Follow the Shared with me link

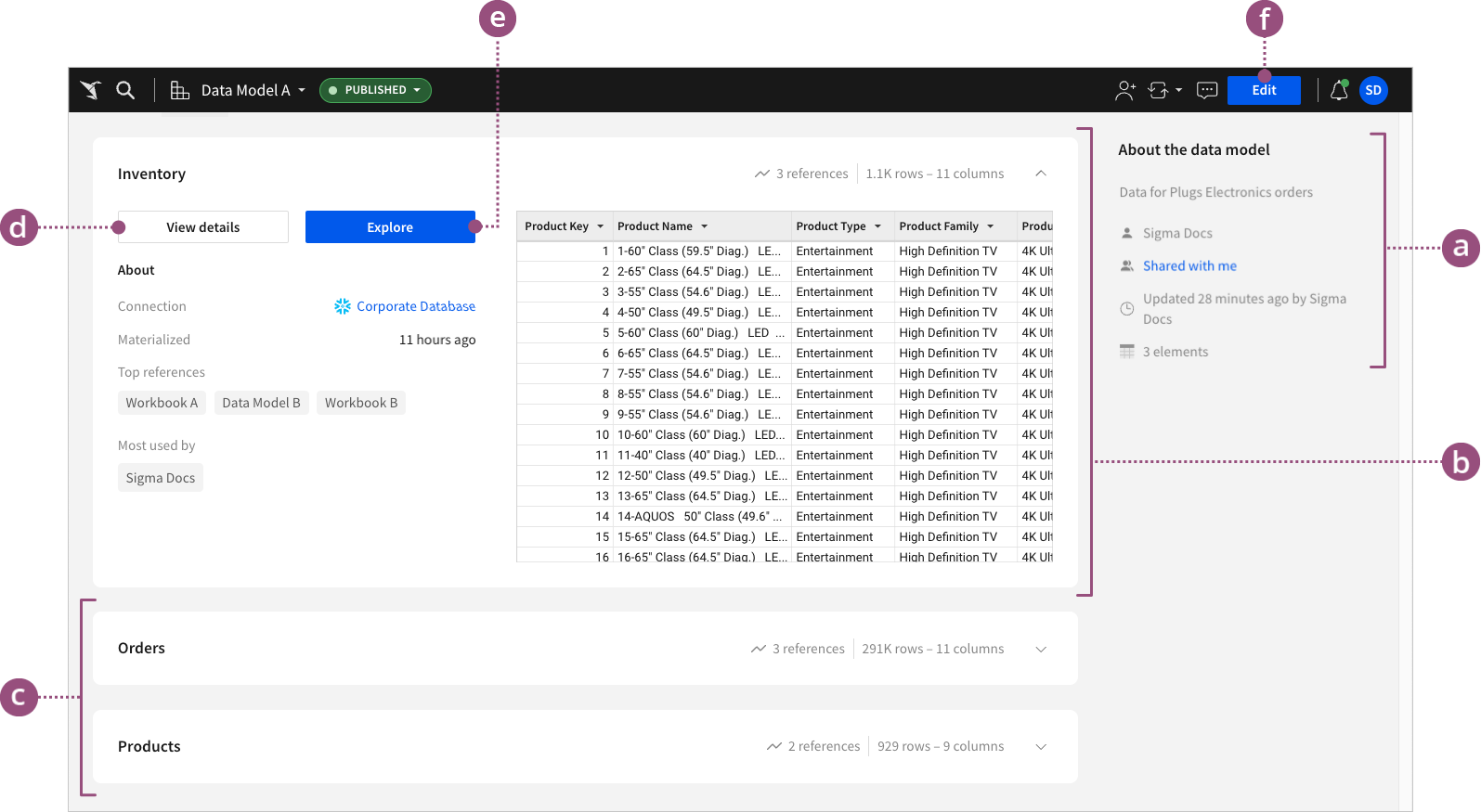(x=1189, y=266)
